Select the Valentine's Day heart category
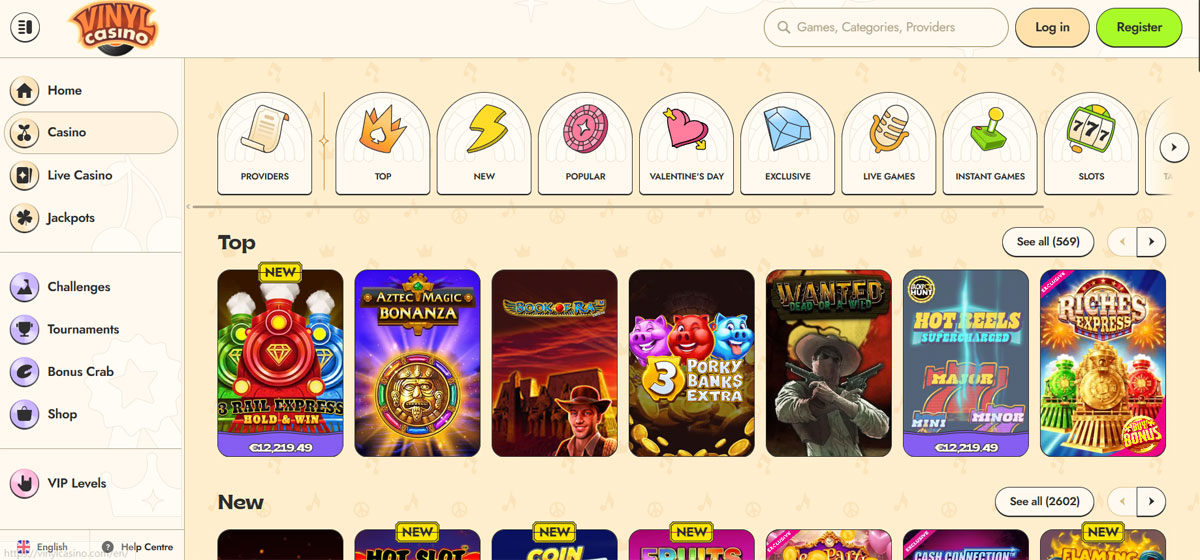This screenshot has width=1200, height=560. point(686,143)
